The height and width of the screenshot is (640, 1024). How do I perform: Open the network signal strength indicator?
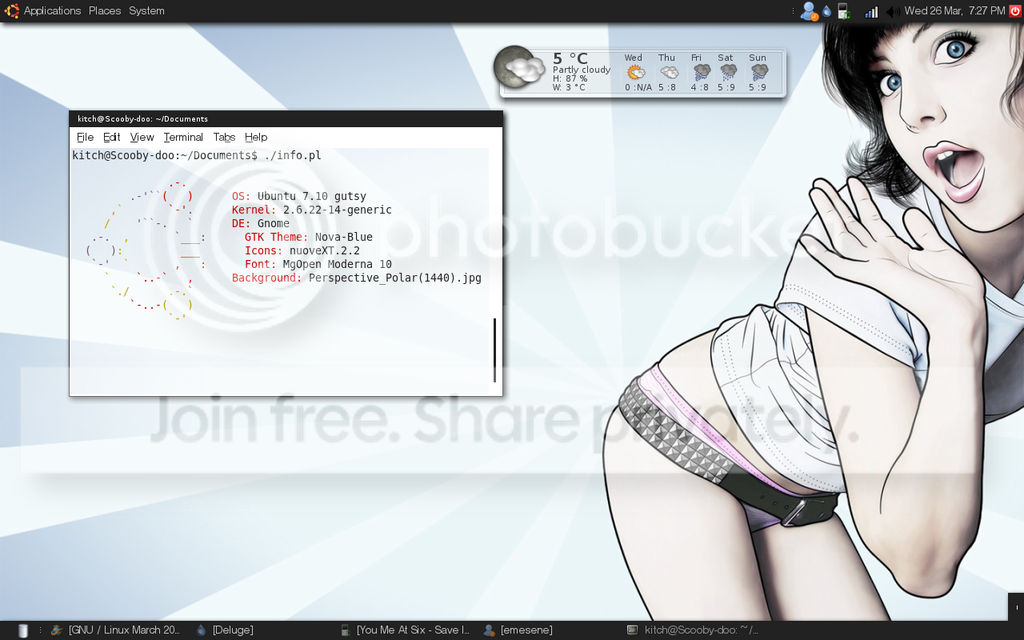click(x=871, y=12)
